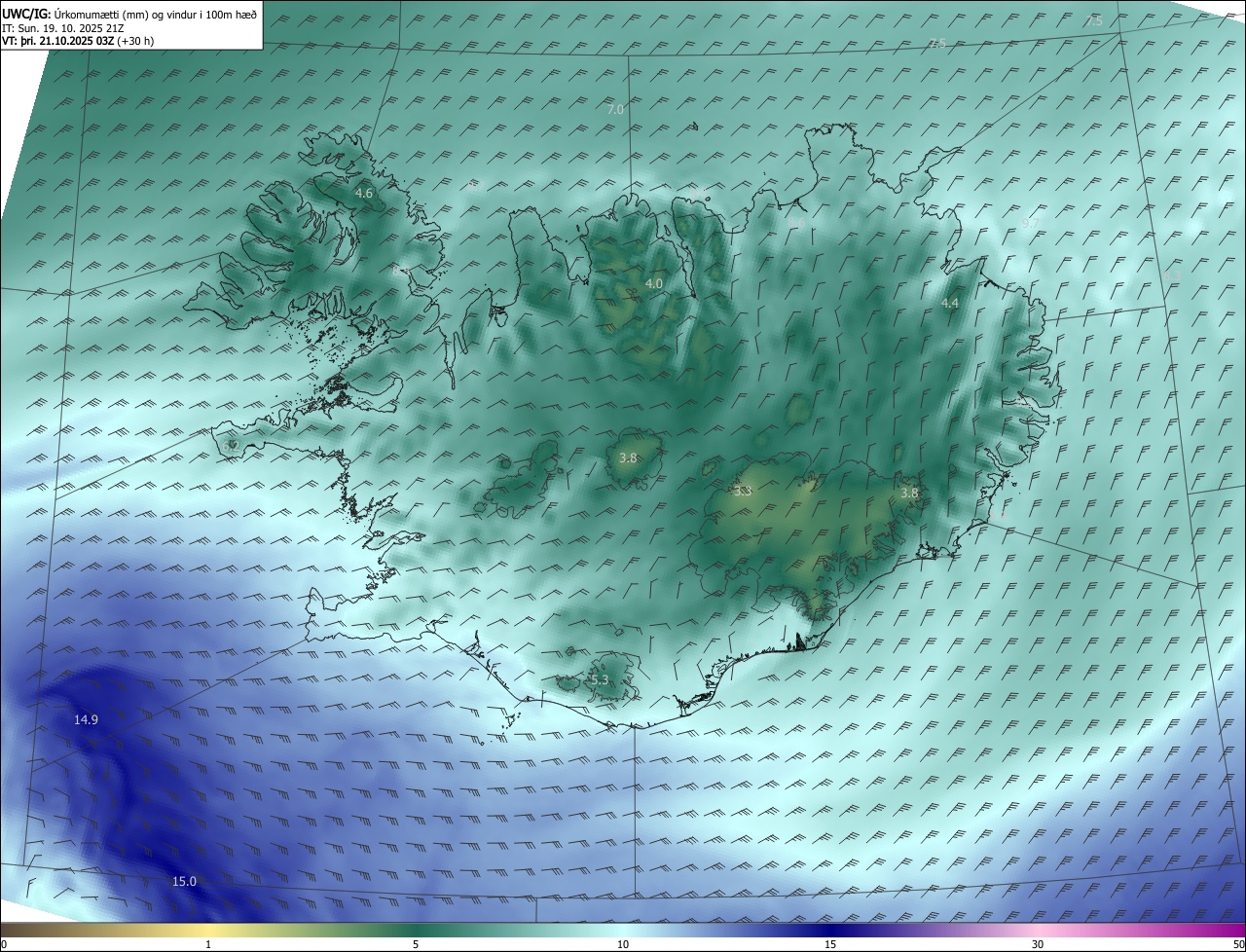Click the 5.3 value label near the south coast

[x=600, y=679]
